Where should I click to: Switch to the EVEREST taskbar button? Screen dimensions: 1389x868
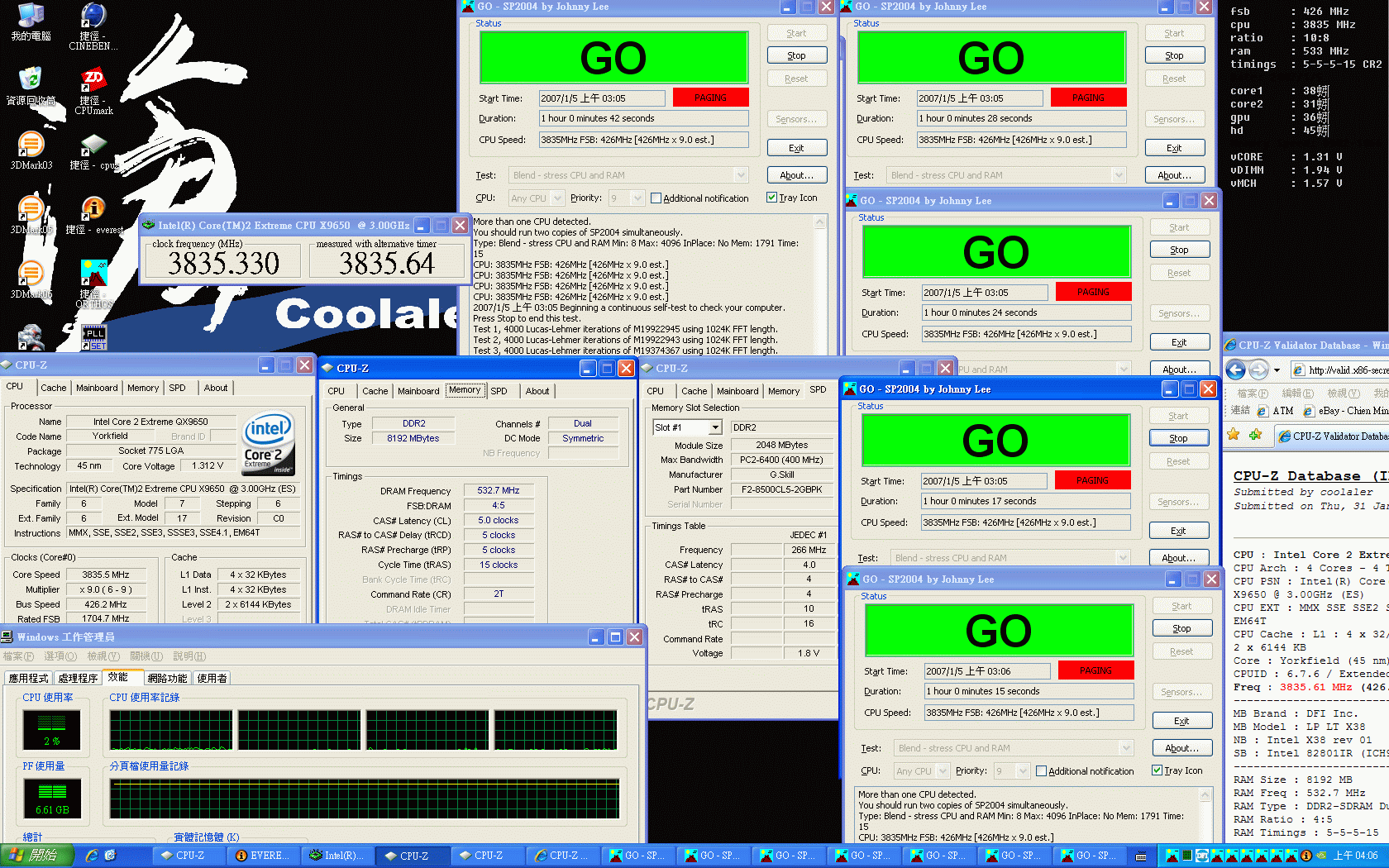(263, 856)
